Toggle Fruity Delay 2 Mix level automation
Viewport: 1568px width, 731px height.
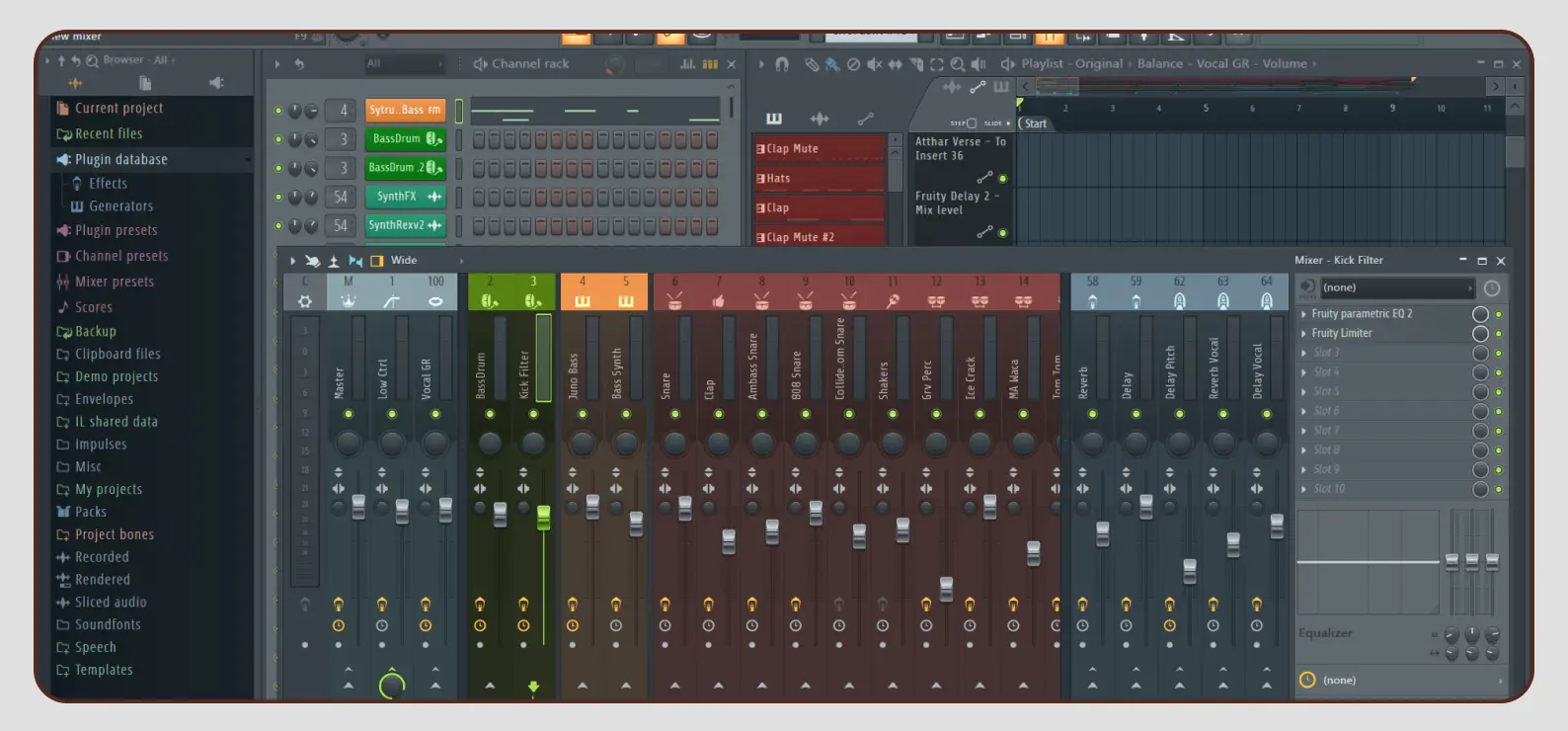click(x=1003, y=233)
